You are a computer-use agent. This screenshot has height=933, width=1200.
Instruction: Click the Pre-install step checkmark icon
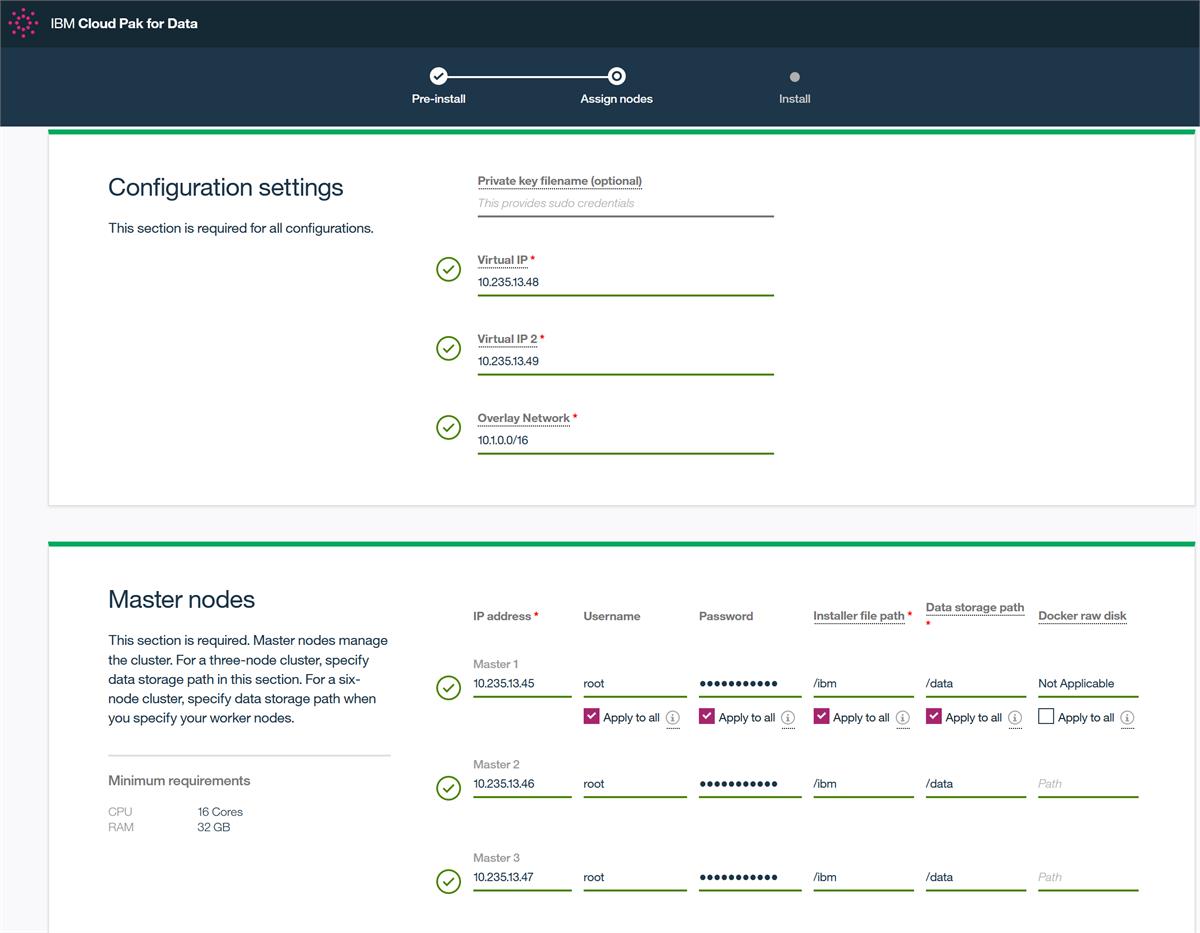[x=438, y=76]
